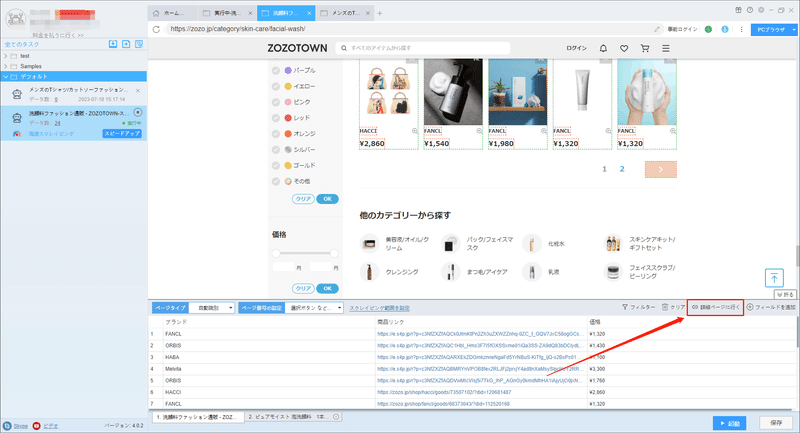
Task: Click the scroll-to-top arrow icon
Action: pos(774,277)
